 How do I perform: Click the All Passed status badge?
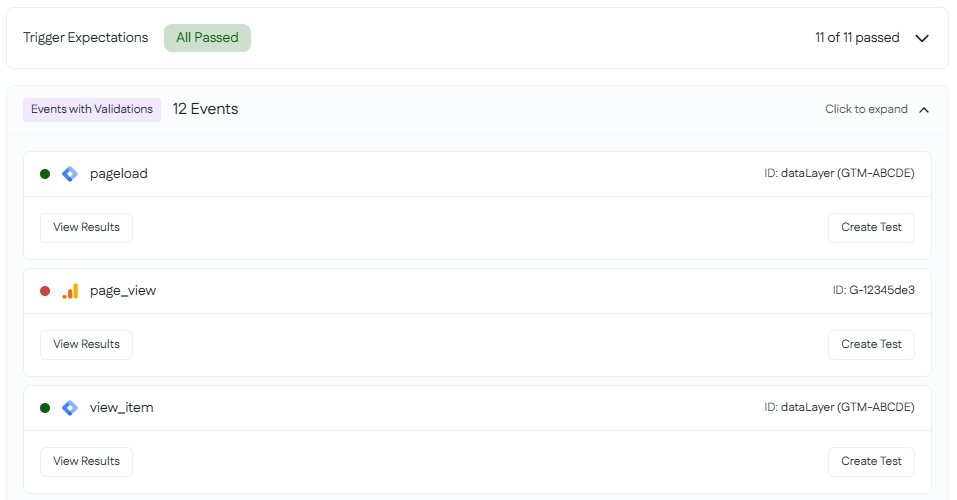click(x=208, y=38)
